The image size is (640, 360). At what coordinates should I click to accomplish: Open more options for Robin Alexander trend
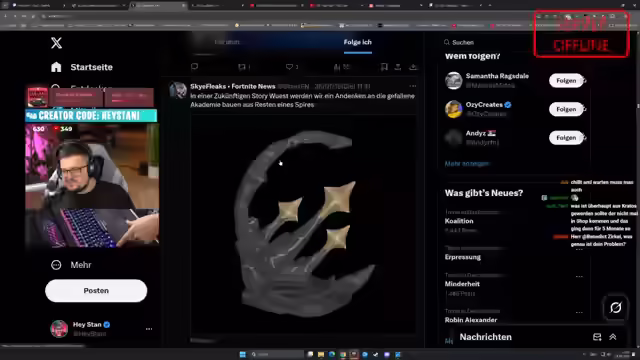point(579,312)
